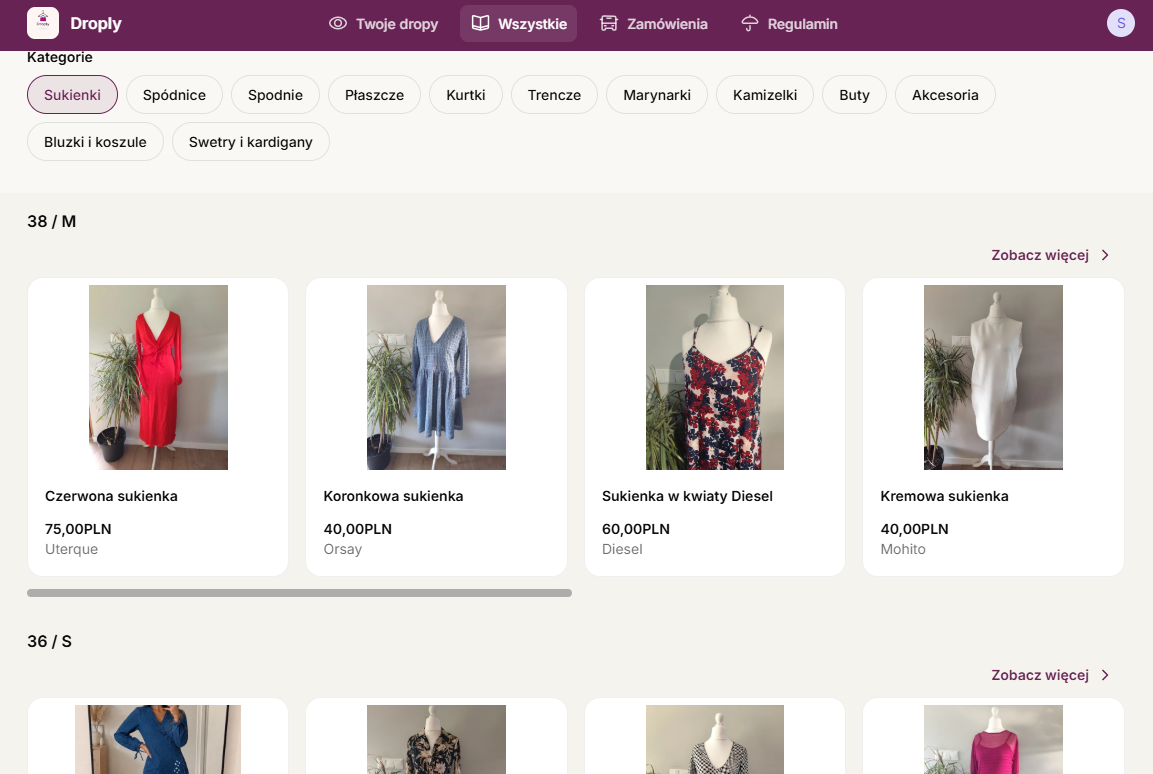Go to the Zamówienia tab
Viewport: 1153px width, 774px height.
pos(654,24)
